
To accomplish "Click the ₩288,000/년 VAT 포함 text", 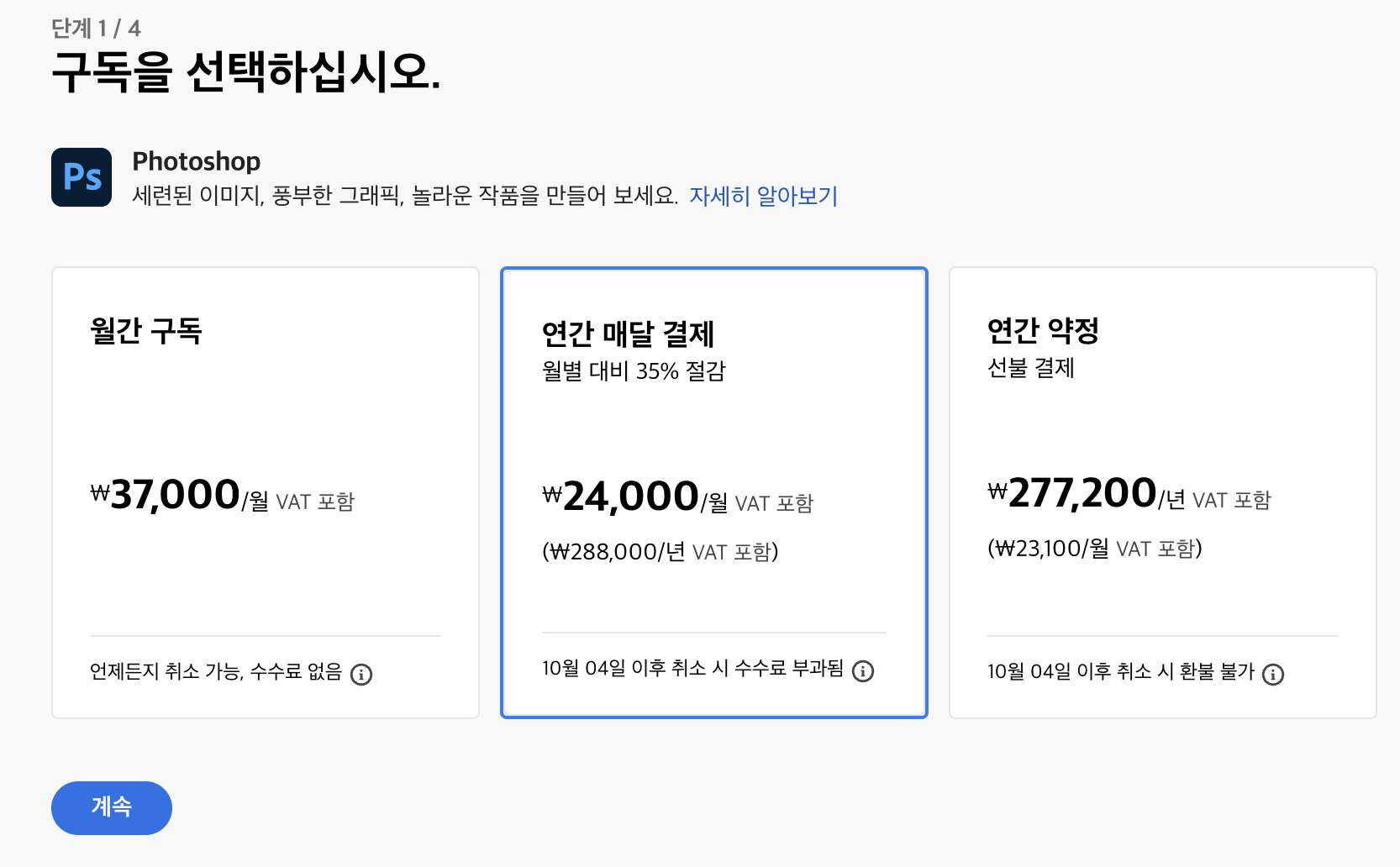I will [x=661, y=551].
